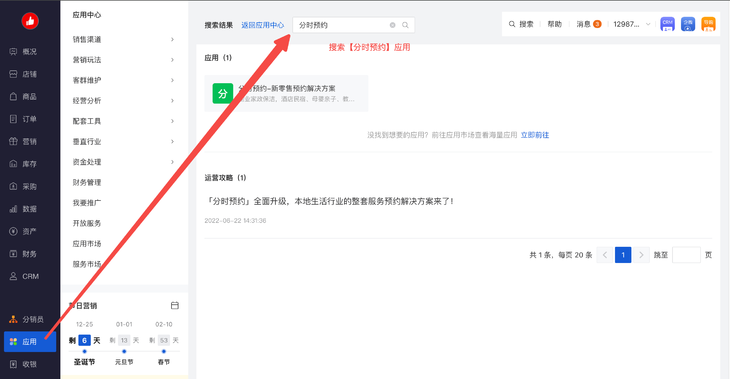Clear the search box with the x icon

coord(392,25)
